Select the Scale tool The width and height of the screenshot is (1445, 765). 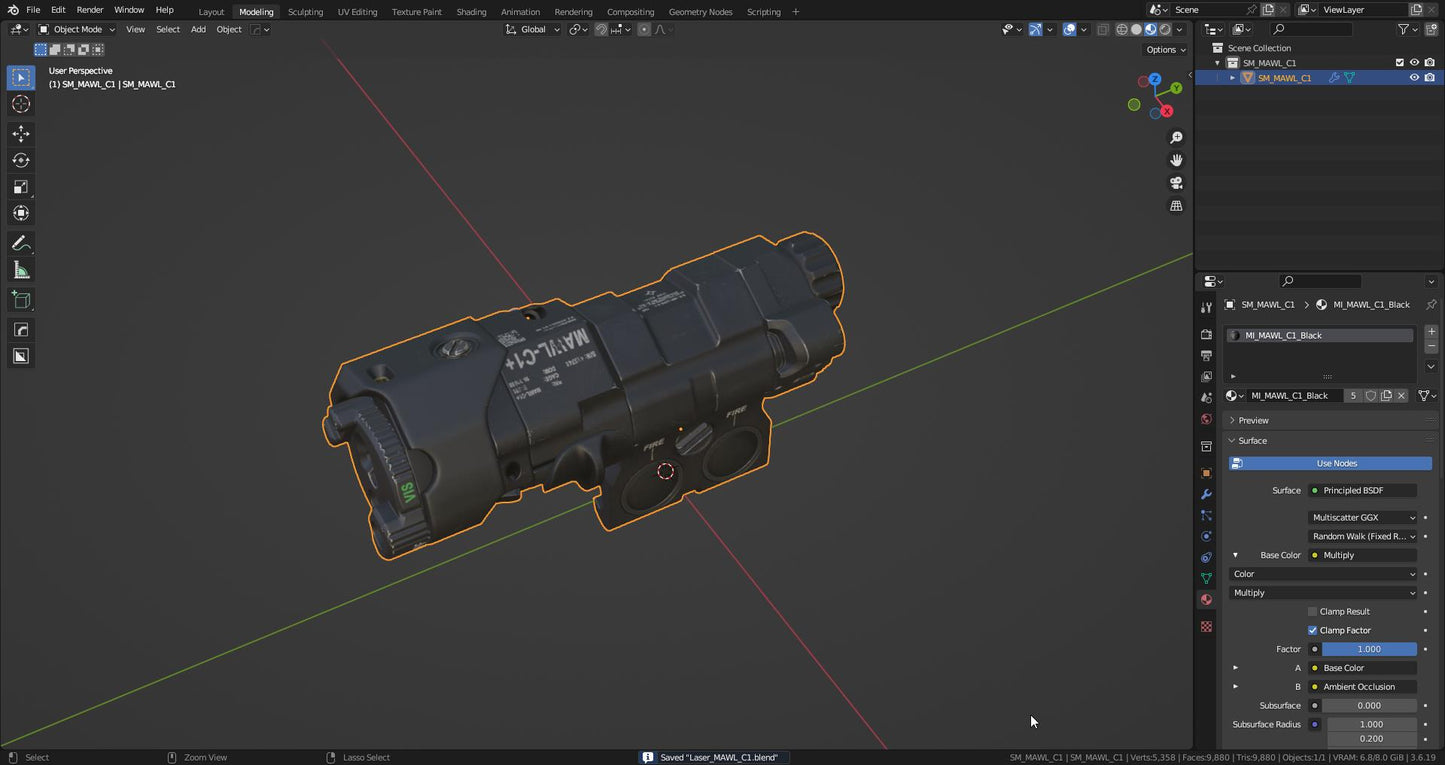point(21,187)
